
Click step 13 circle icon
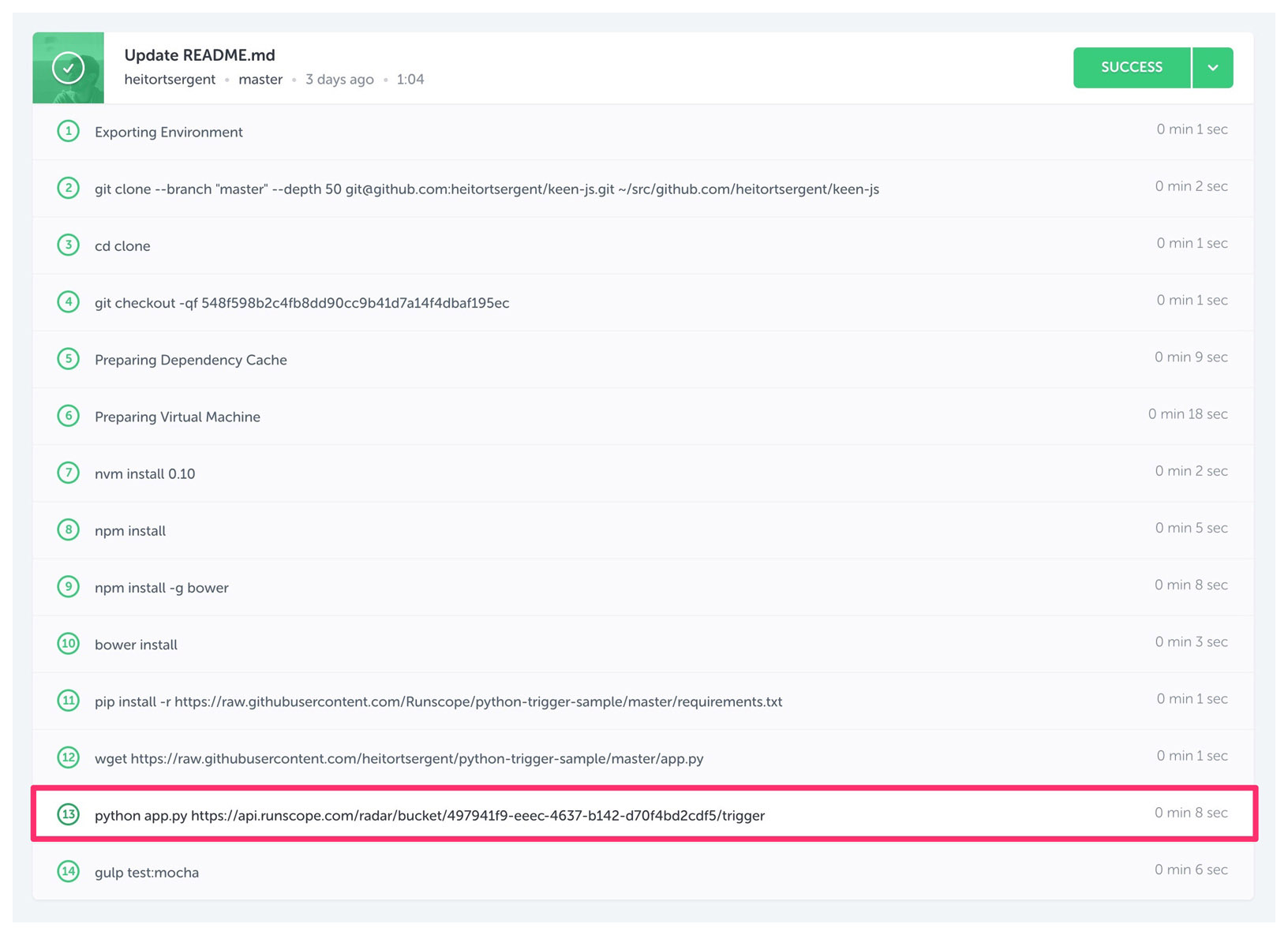(69, 814)
